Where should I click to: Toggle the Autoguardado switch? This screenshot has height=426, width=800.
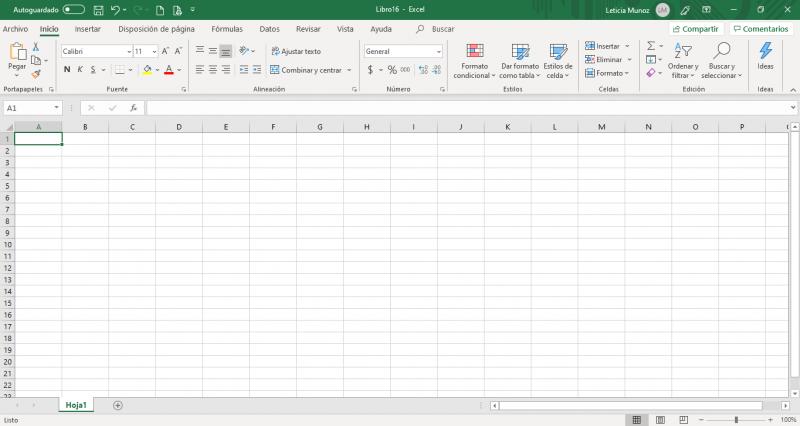73,9
